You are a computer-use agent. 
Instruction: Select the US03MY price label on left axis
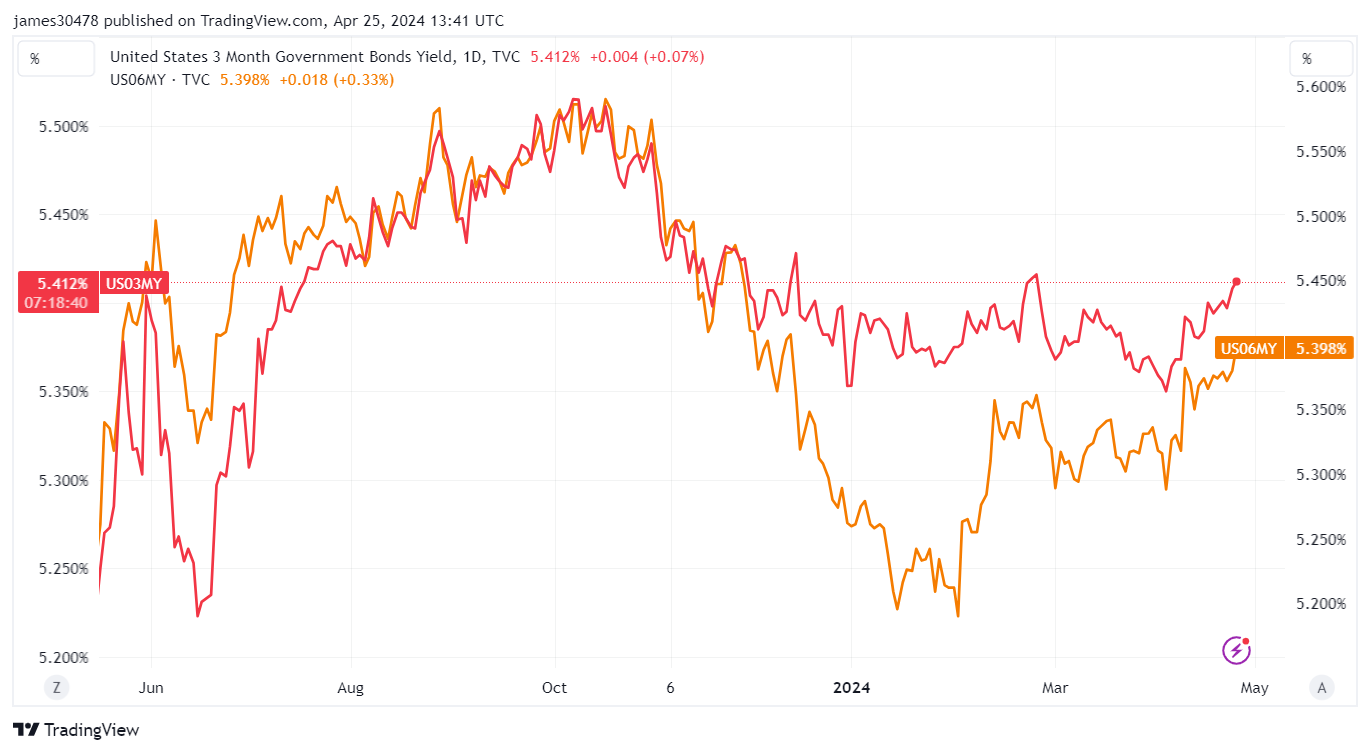(134, 283)
